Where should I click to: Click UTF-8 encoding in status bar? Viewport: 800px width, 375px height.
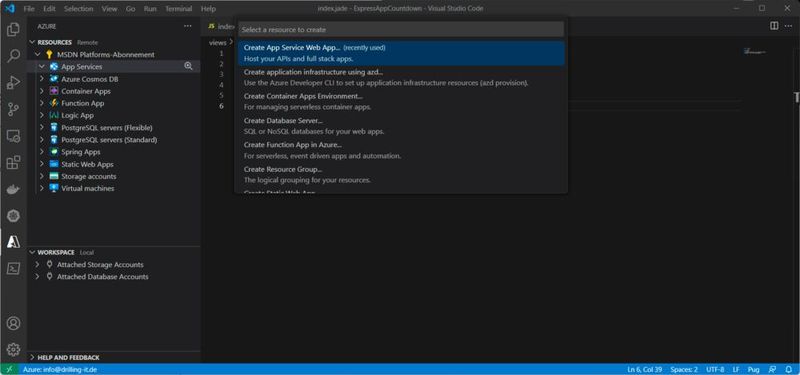pos(715,369)
